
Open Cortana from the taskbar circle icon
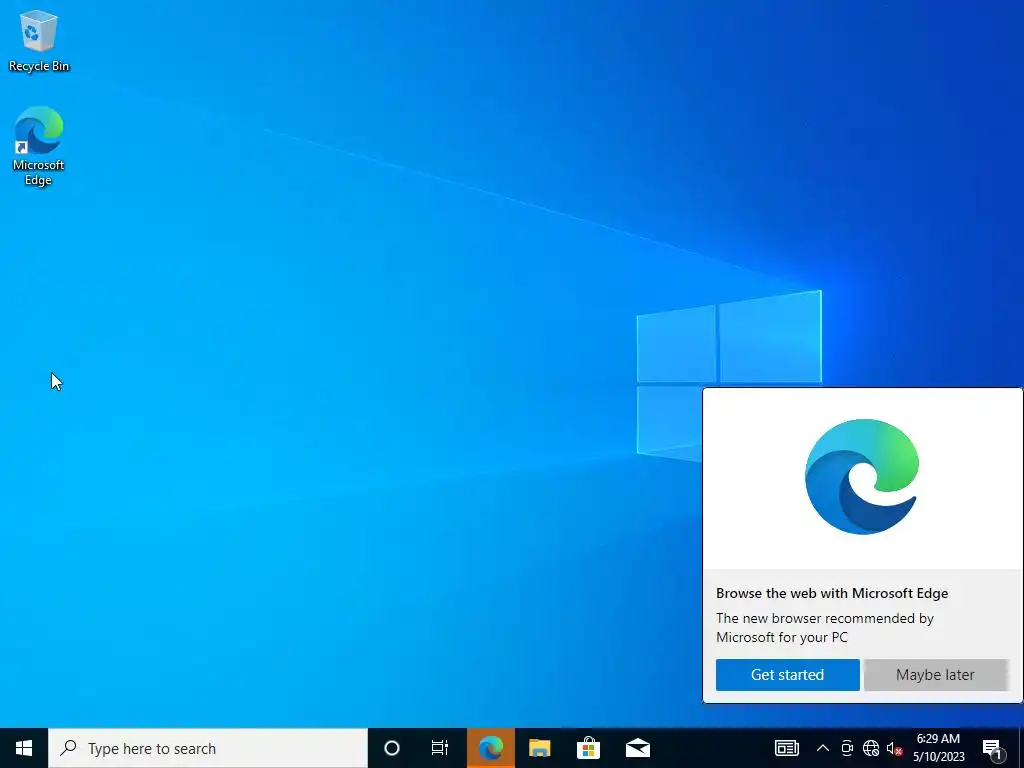pos(392,748)
